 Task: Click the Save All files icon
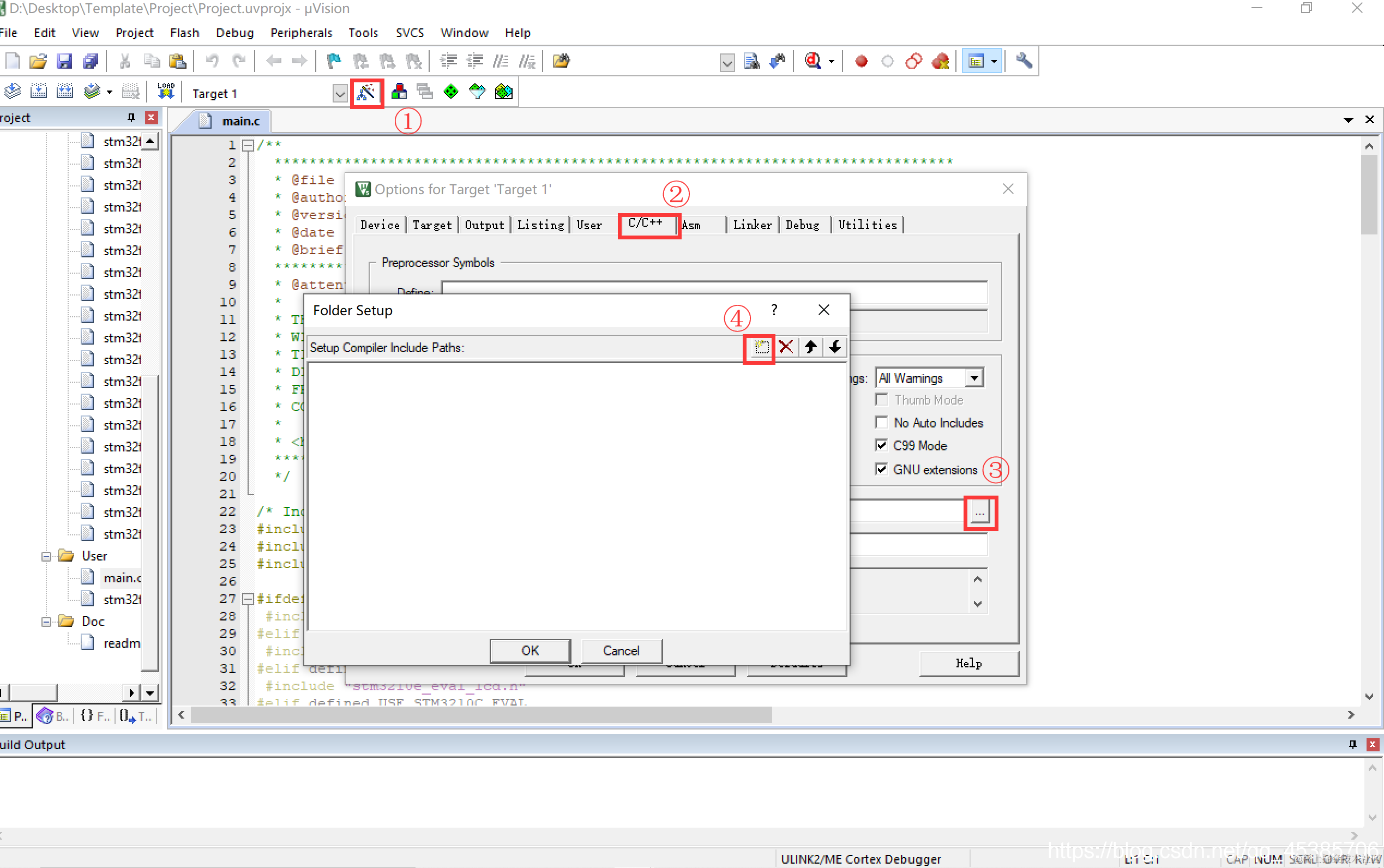[91, 61]
